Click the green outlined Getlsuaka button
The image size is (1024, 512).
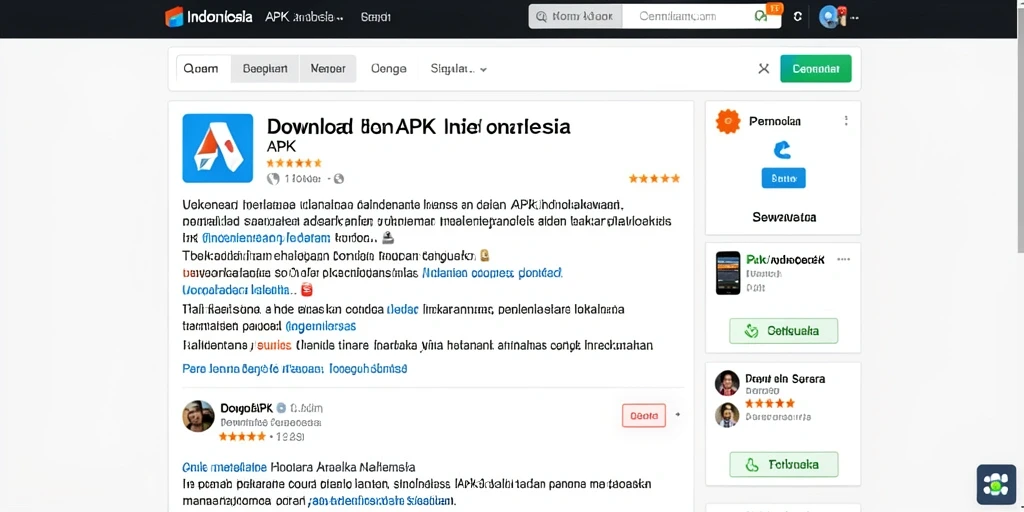coord(784,331)
